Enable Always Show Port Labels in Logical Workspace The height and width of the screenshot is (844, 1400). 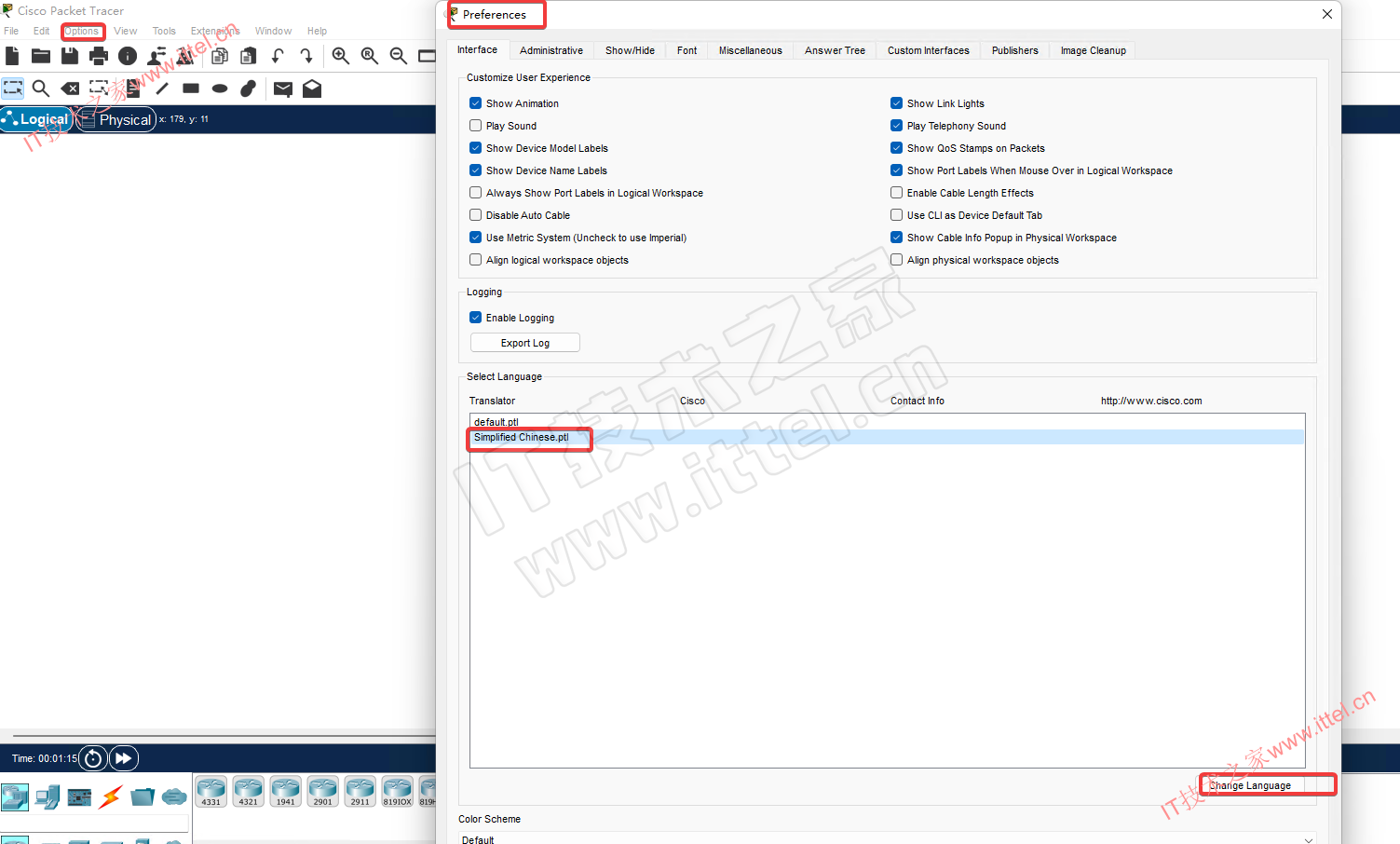coord(476,193)
